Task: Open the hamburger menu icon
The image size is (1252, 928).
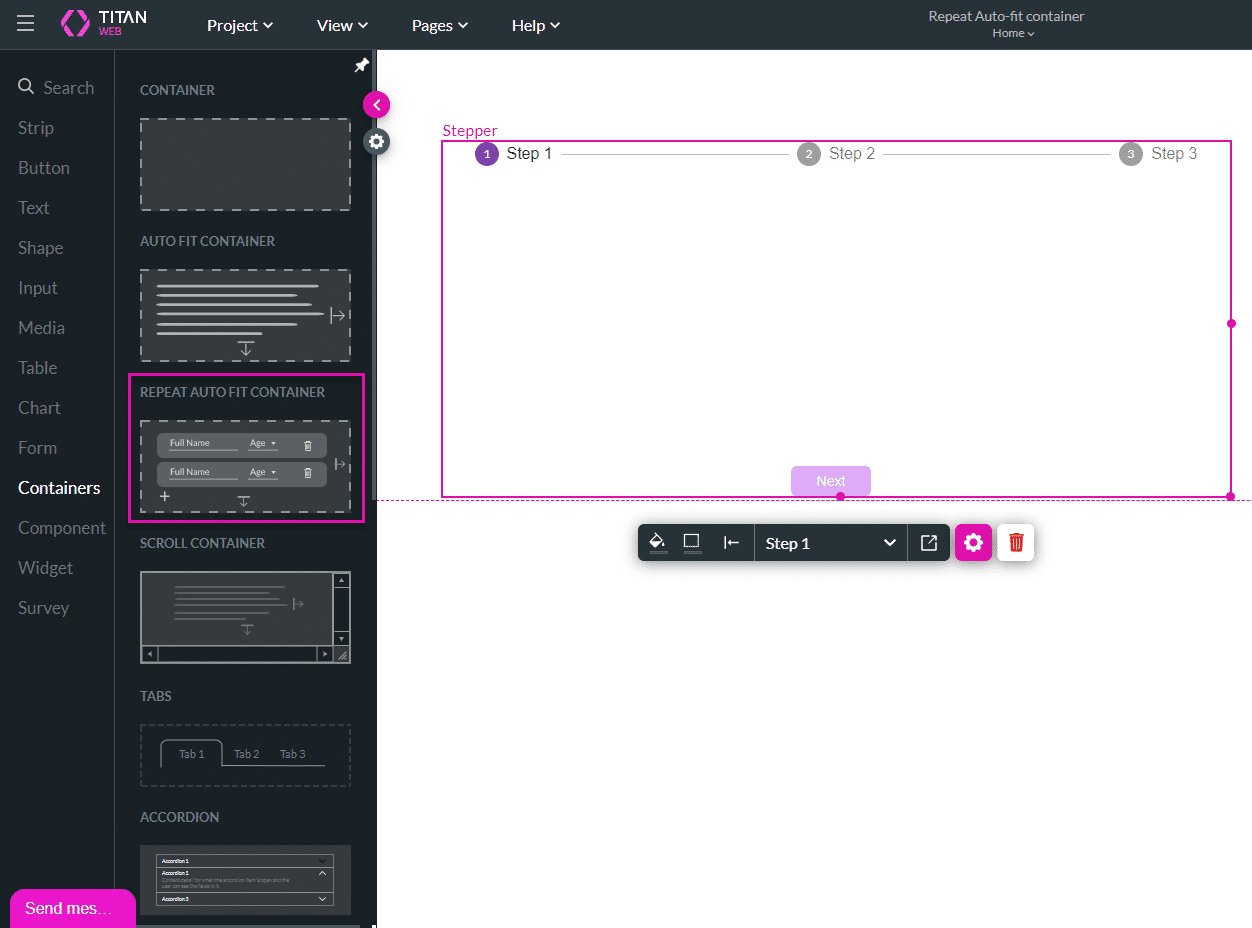Action: (26, 24)
